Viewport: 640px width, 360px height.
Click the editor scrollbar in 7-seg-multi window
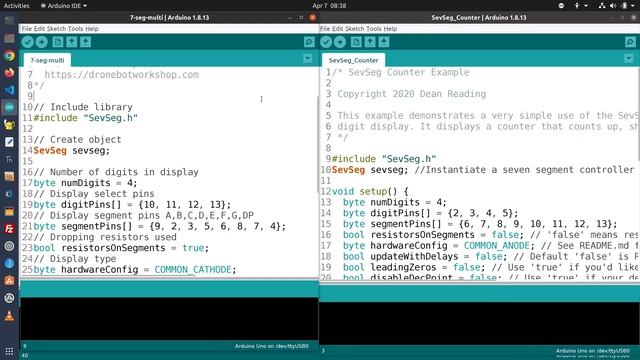(x=317, y=145)
